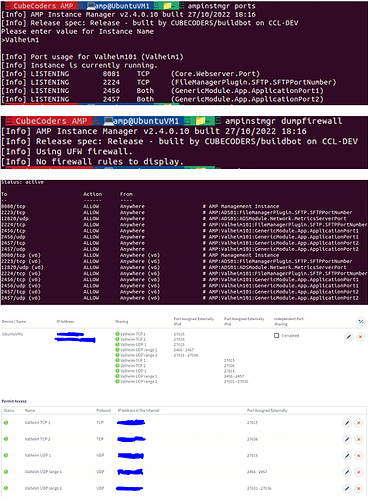
Task: Delete the Valheim TCP 1 rule
Action: 359,423
